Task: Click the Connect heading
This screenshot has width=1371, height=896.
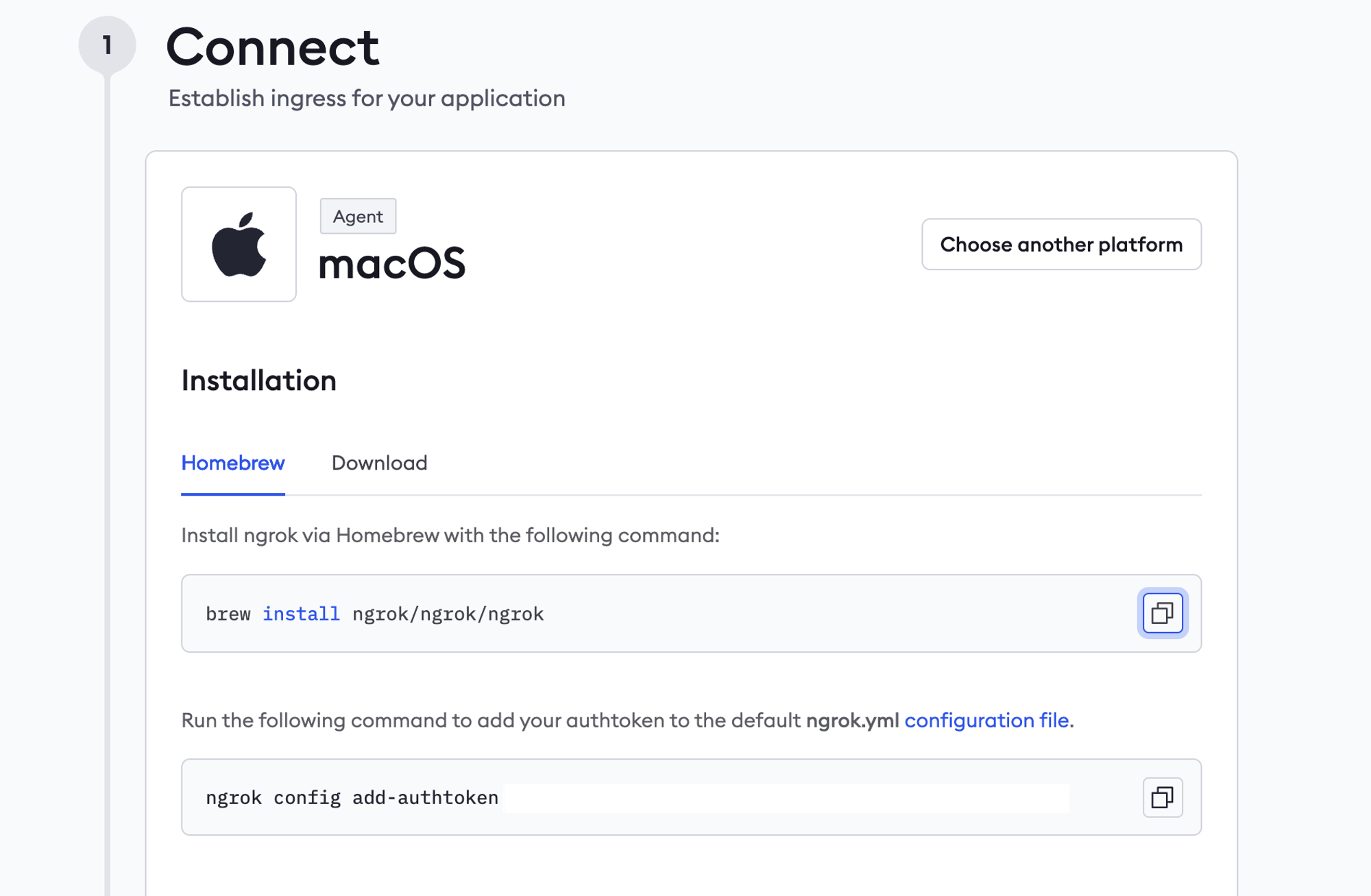Action: (x=272, y=47)
